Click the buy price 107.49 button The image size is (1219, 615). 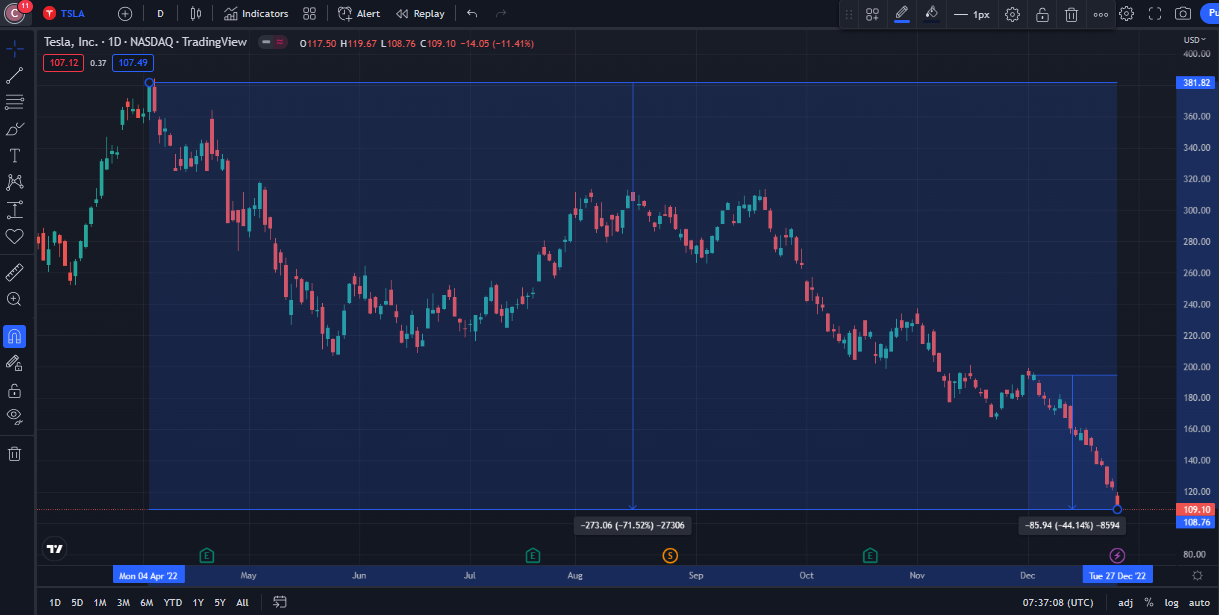(x=133, y=63)
